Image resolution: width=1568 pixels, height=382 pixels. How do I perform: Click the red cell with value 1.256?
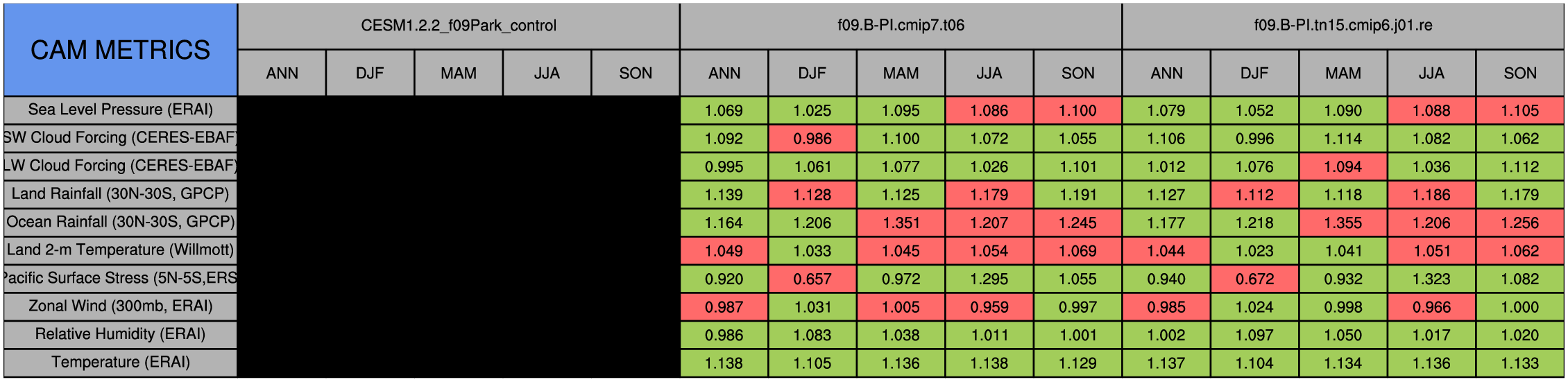pos(1519,223)
